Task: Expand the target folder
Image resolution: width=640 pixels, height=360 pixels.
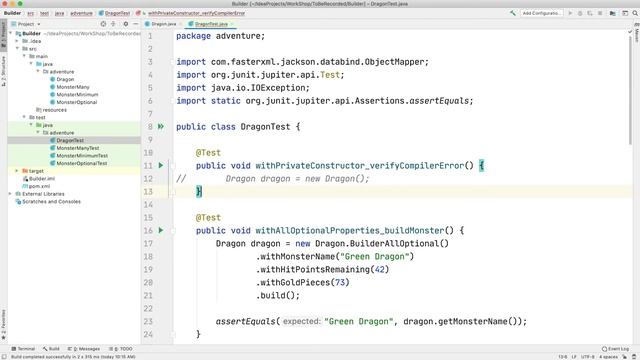Action: pos(17,171)
